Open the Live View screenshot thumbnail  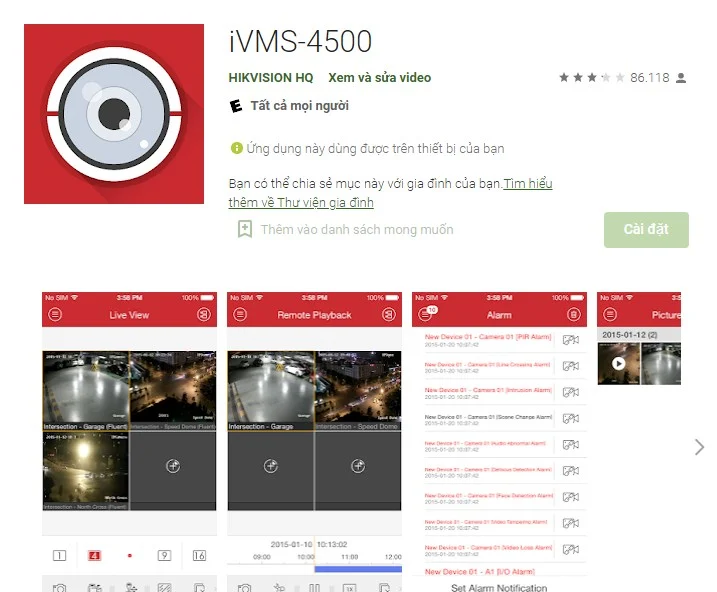click(x=129, y=442)
